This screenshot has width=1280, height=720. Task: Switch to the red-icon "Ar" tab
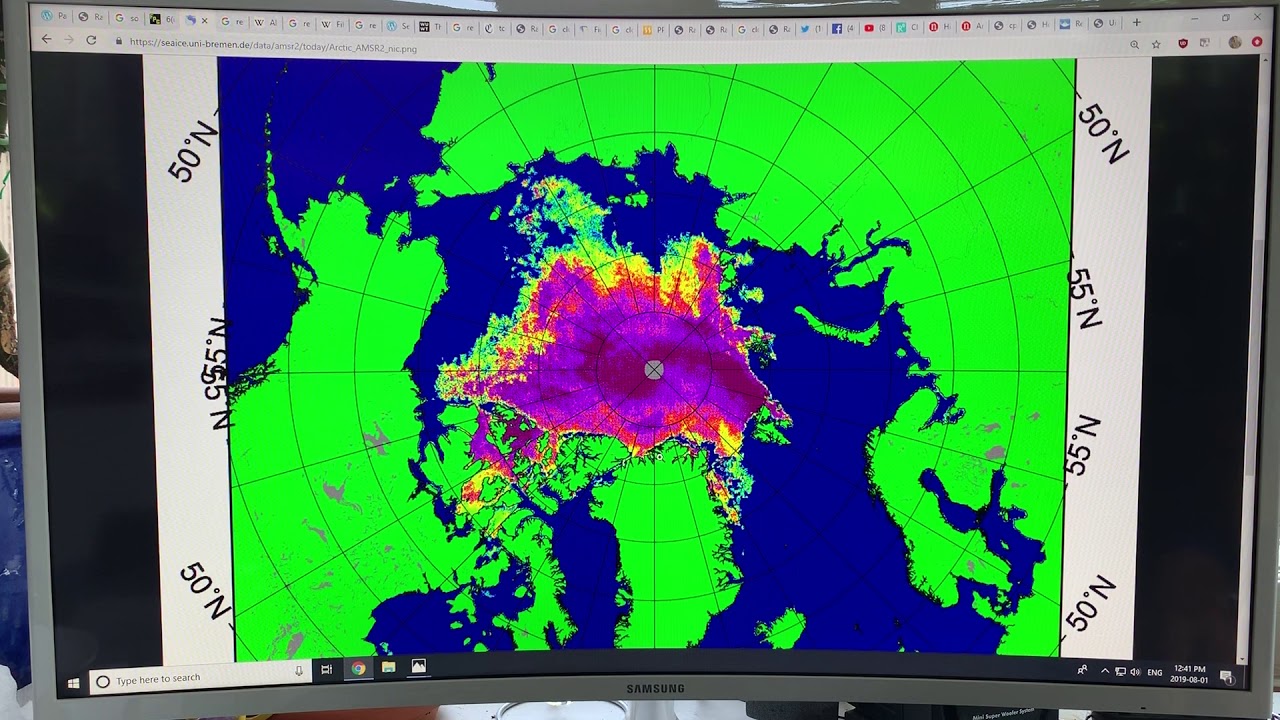(x=972, y=26)
